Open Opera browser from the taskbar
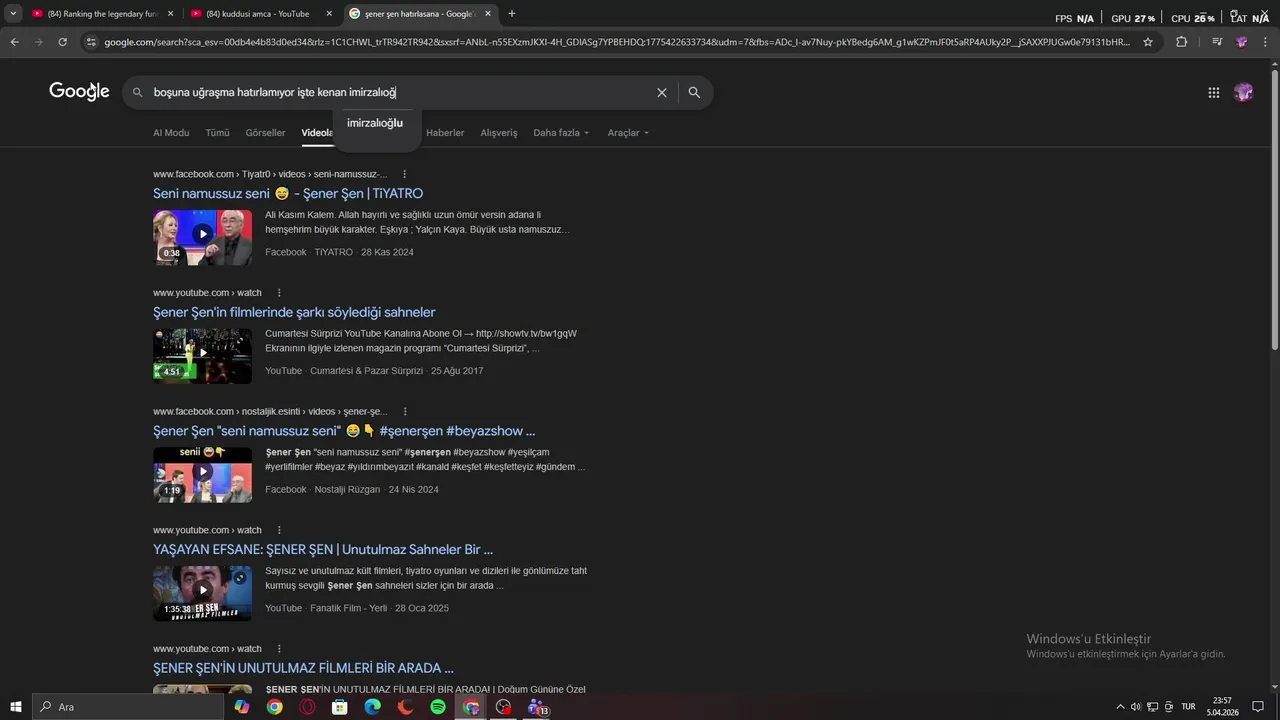 (307, 707)
